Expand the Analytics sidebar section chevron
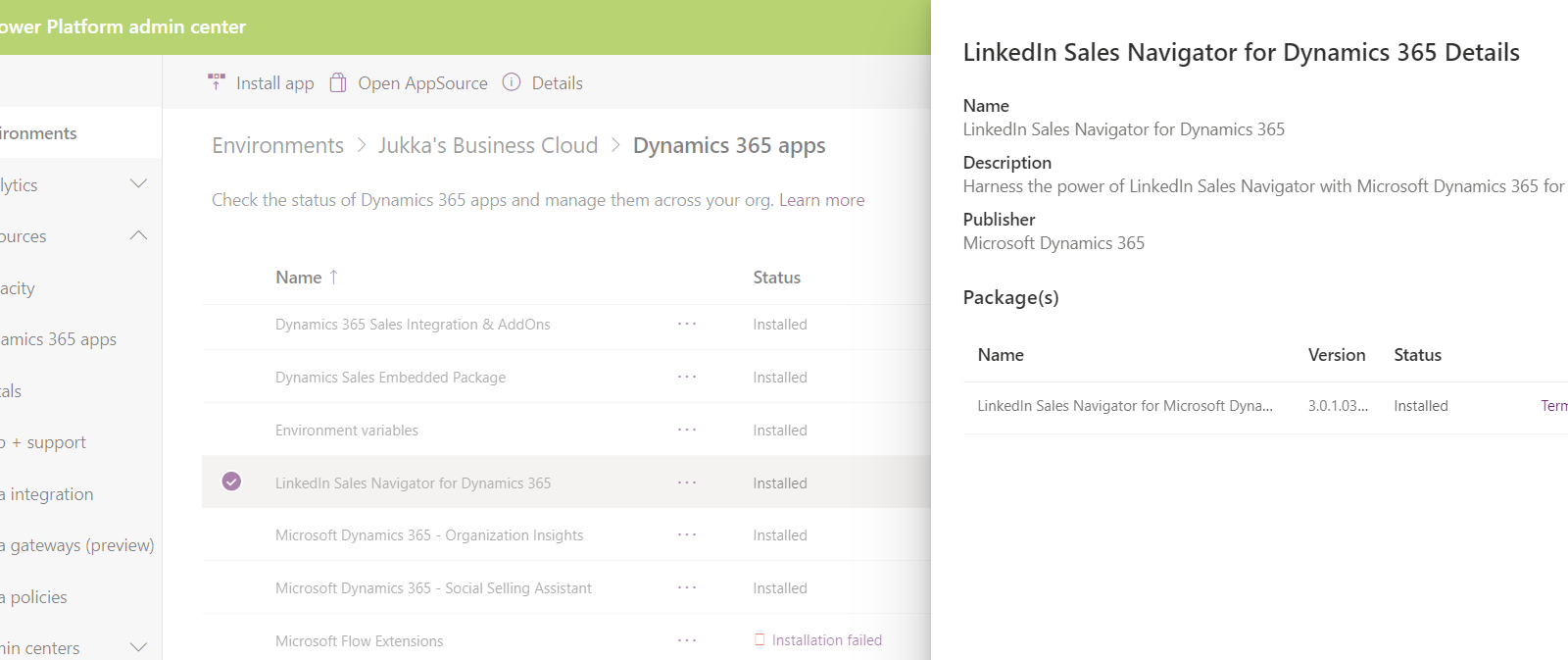 [x=139, y=184]
